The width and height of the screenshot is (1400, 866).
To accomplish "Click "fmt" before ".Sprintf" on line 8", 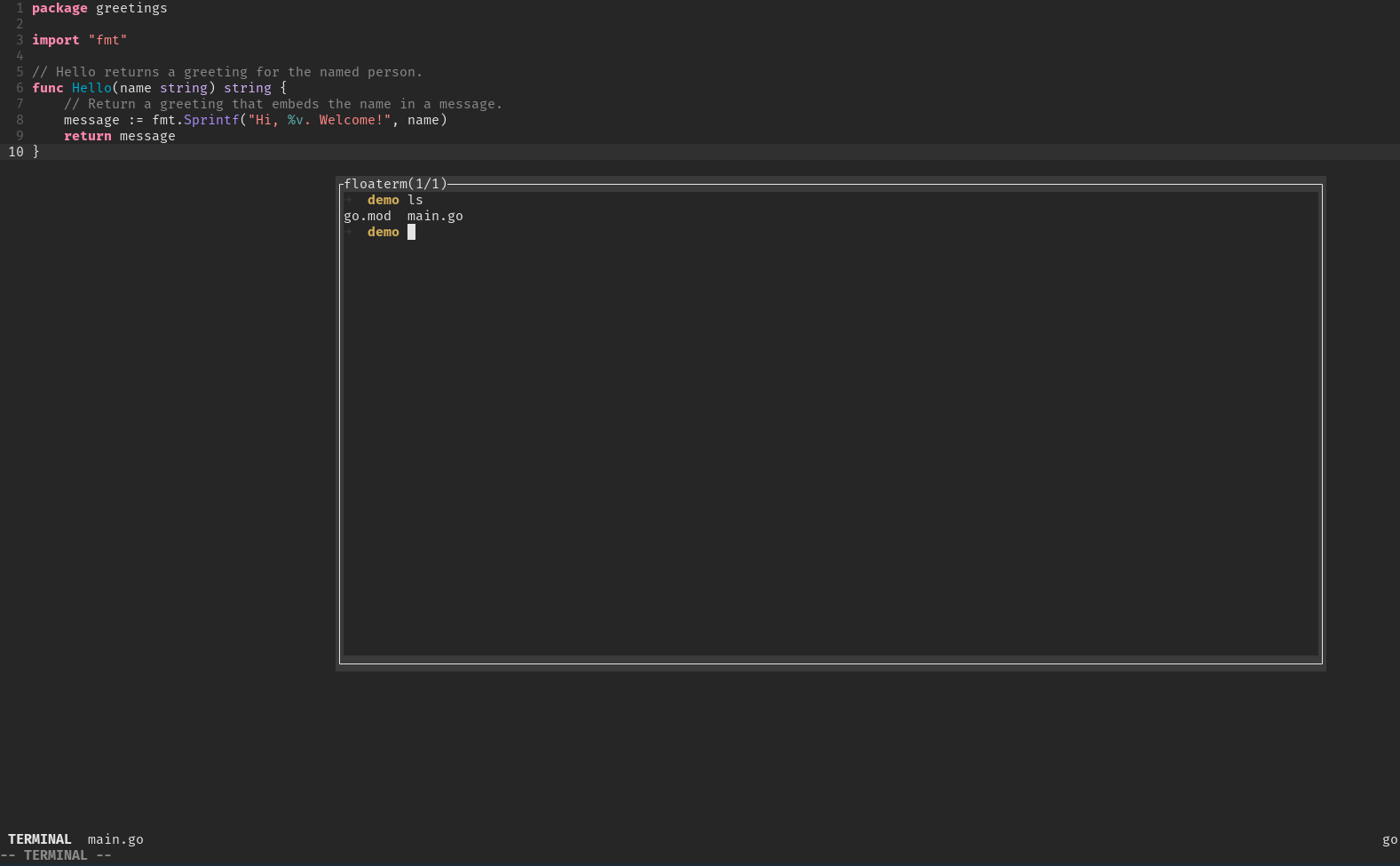I will pos(163,120).
